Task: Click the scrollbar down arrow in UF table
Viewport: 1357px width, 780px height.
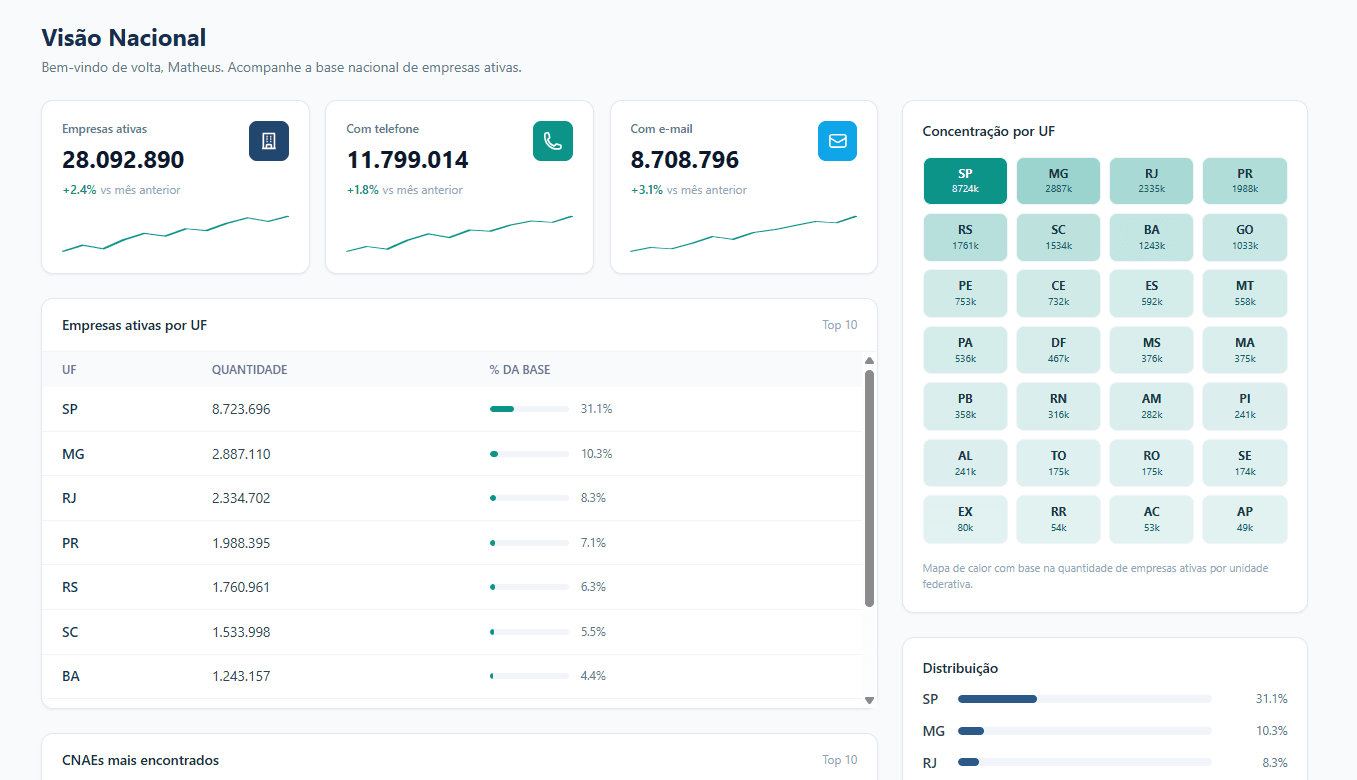Action: point(869,700)
